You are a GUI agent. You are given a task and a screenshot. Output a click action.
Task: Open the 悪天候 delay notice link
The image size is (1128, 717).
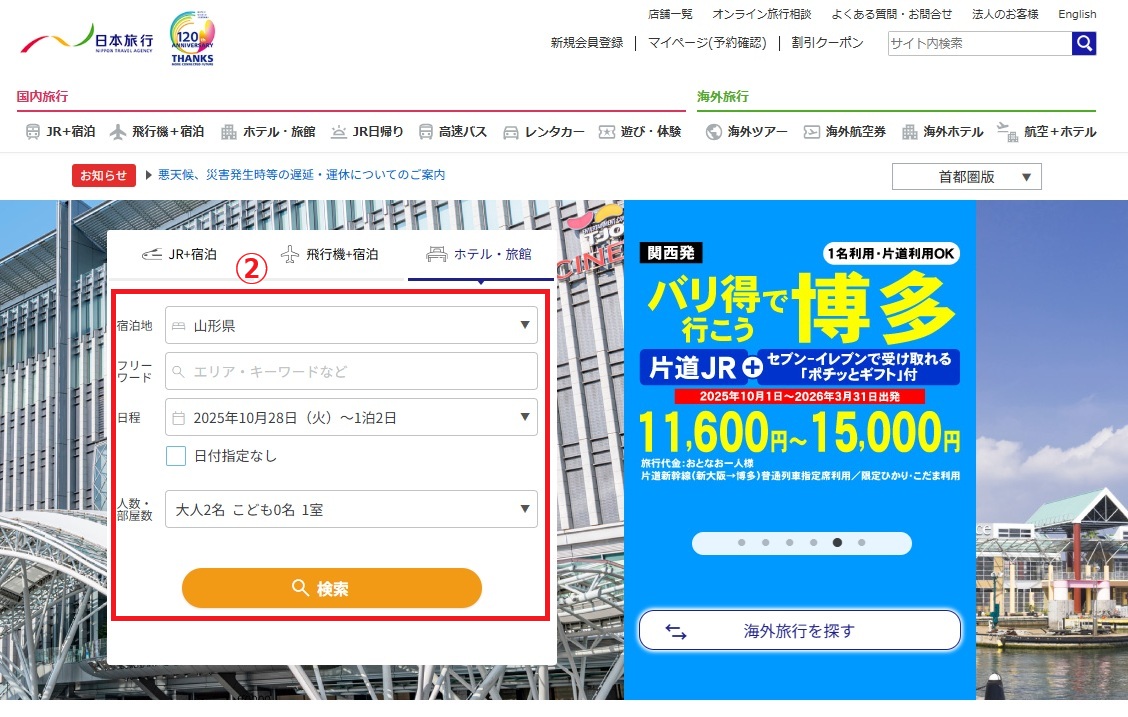[301, 175]
